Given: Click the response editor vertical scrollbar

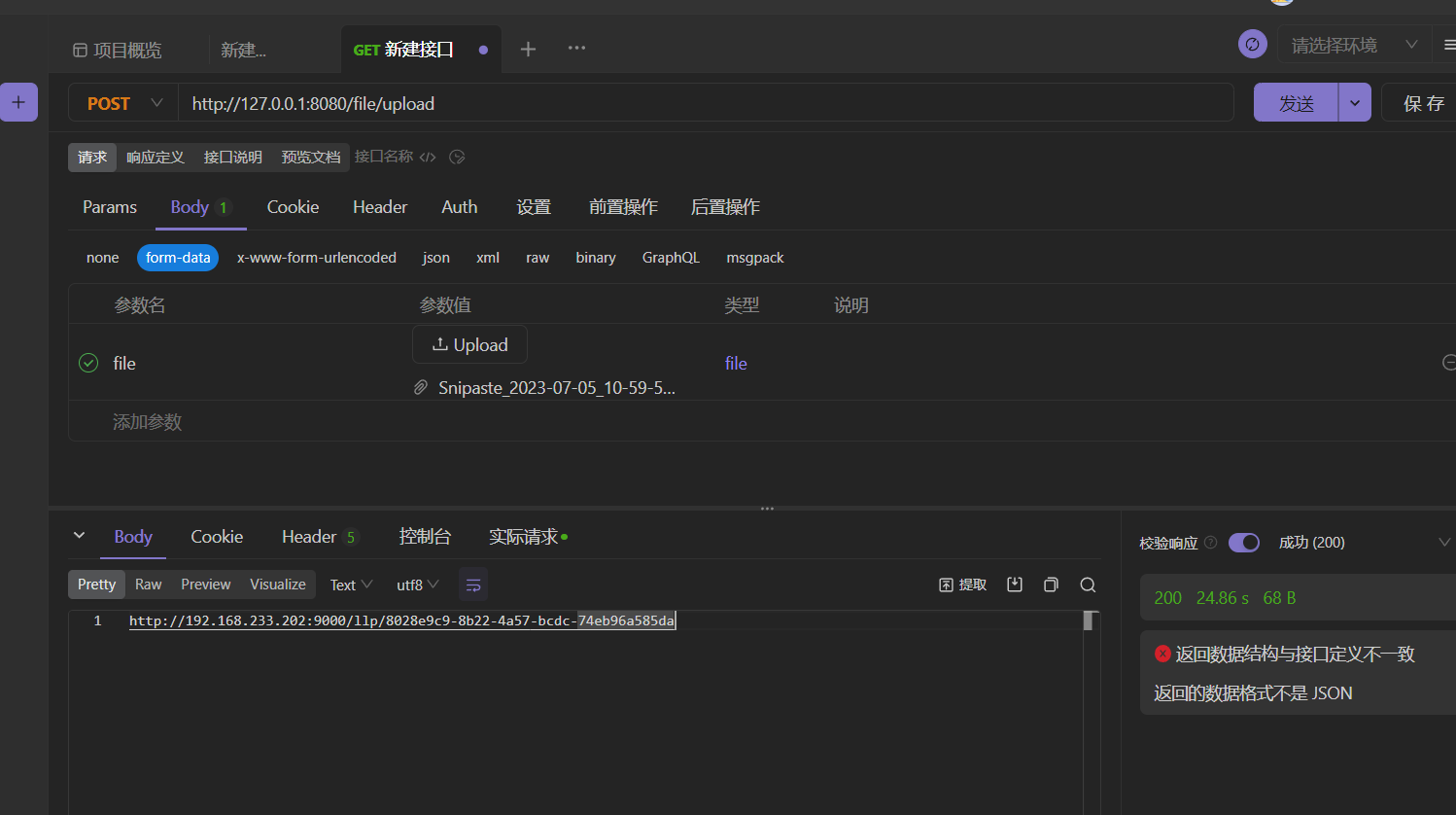Looking at the screenshot, I should [1091, 620].
